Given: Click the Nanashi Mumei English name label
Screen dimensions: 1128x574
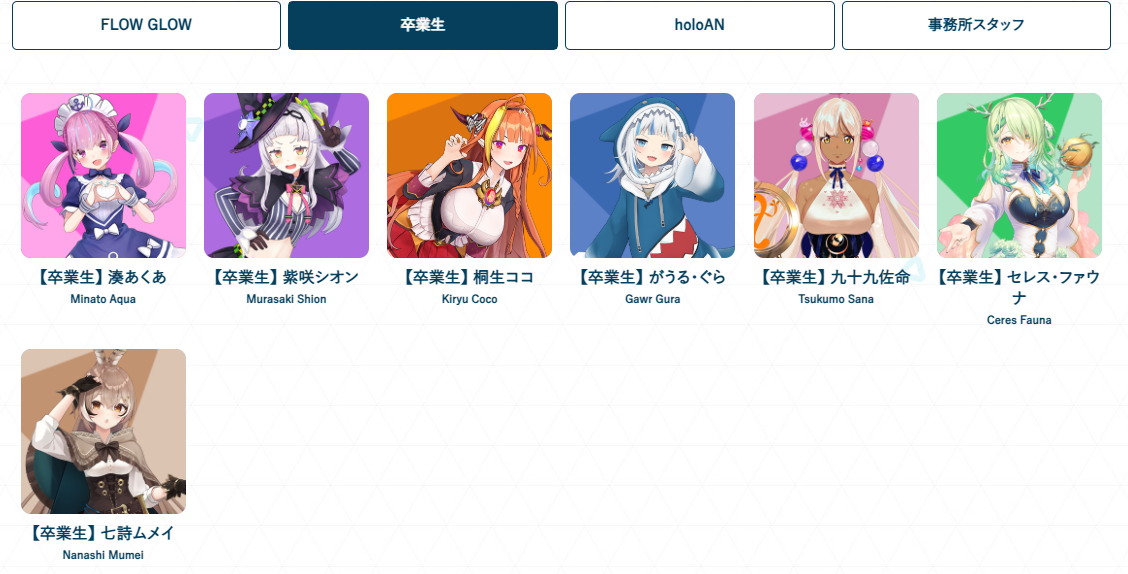Looking at the screenshot, I should [x=103, y=555].
